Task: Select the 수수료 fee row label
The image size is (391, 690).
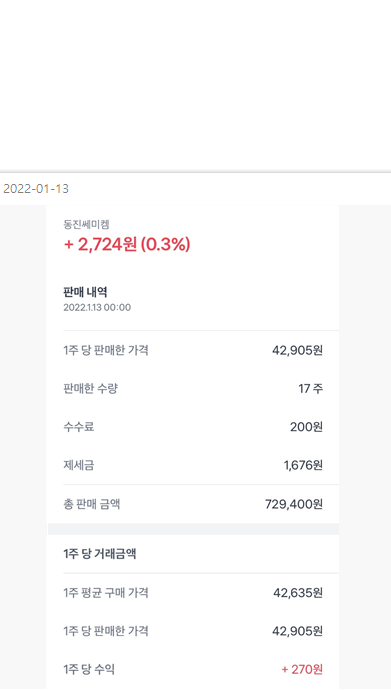Action: point(79,427)
